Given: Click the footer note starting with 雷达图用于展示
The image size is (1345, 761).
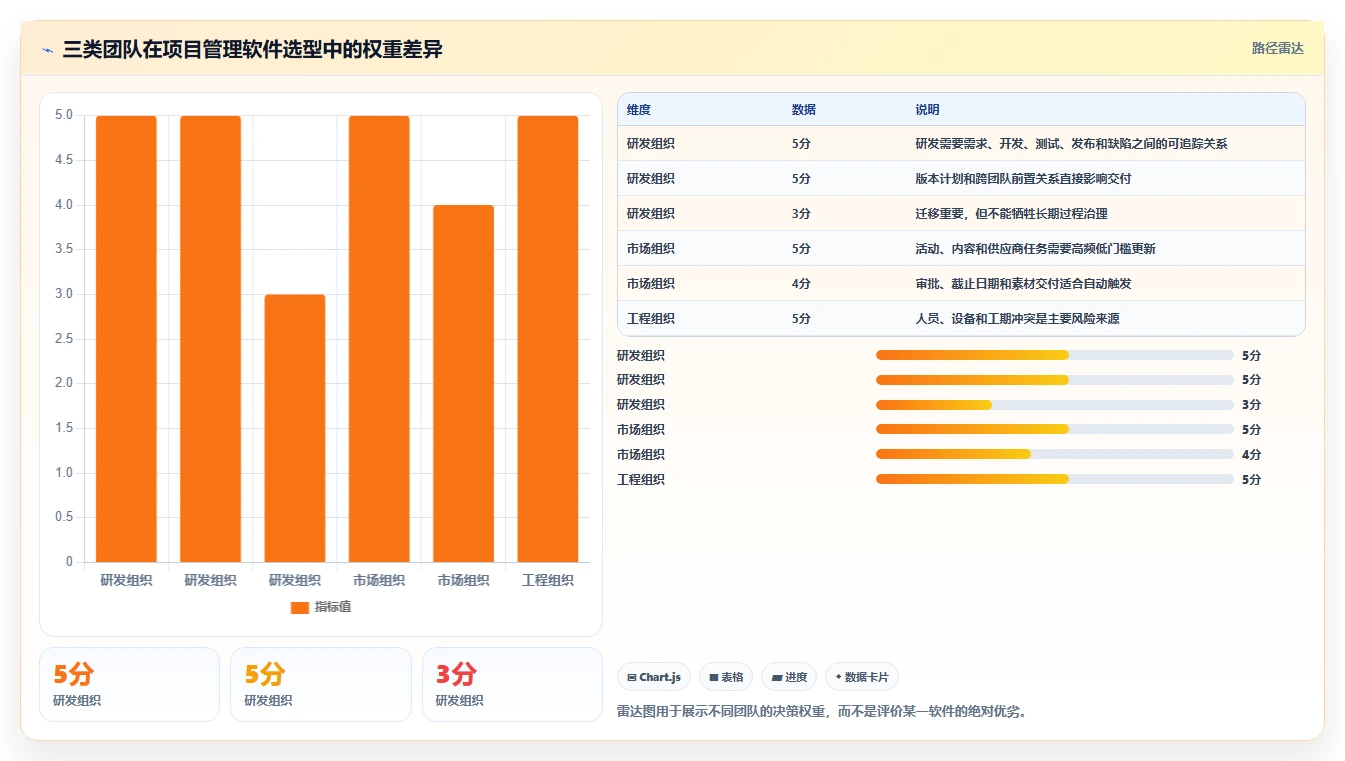Looking at the screenshot, I should click(x=823, y=712).
